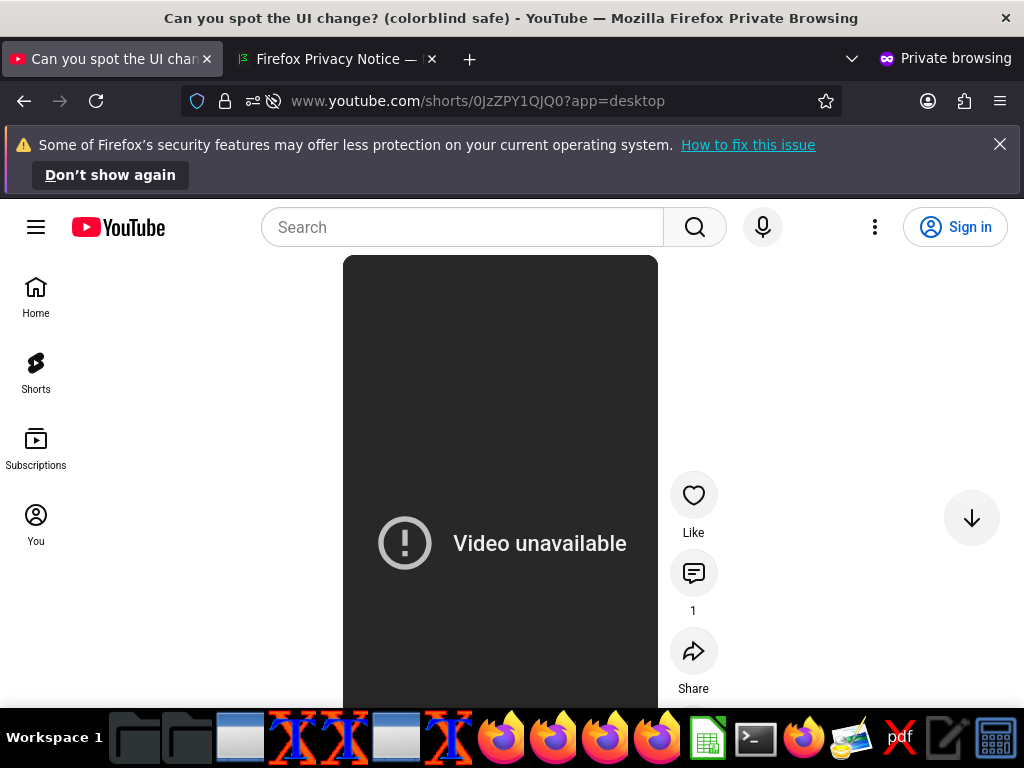Open comments for the Short
Screen dimensions: 1024x768
(694, 573)
